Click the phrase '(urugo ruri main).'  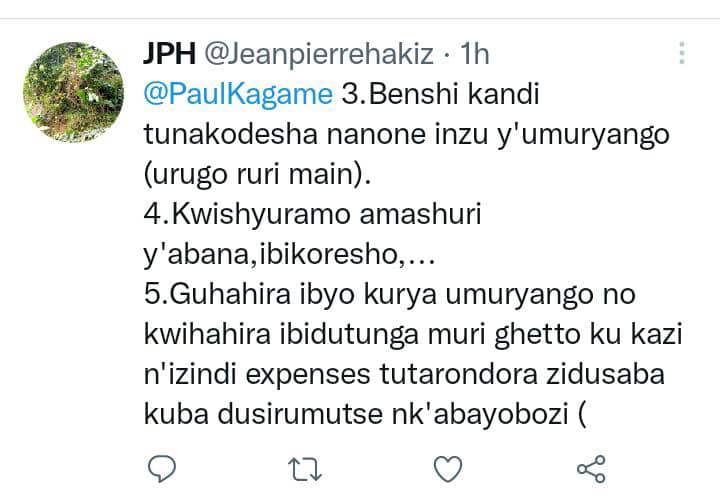257,175
